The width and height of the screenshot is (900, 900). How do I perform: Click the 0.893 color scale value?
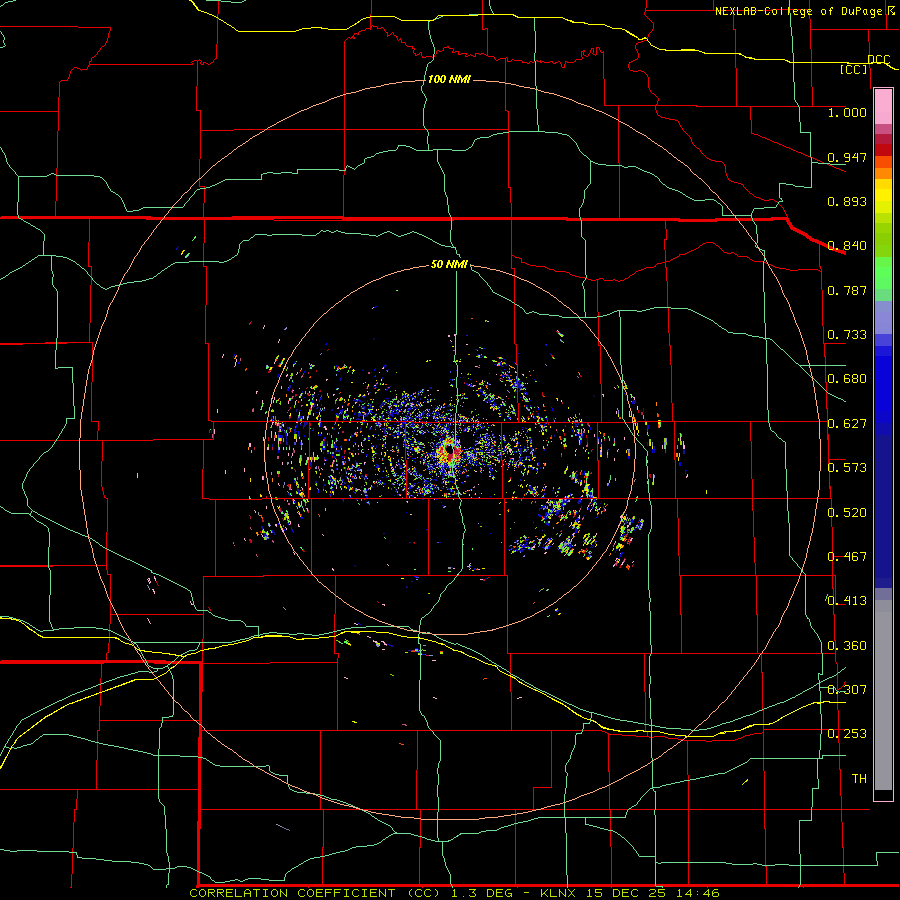[x=847, y=201]
